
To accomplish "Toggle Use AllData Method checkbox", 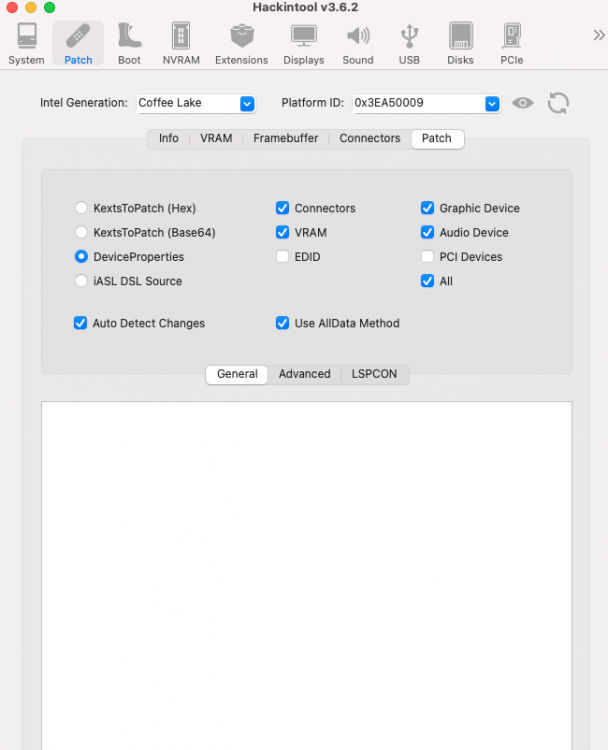I will click(x=282, y=323).
